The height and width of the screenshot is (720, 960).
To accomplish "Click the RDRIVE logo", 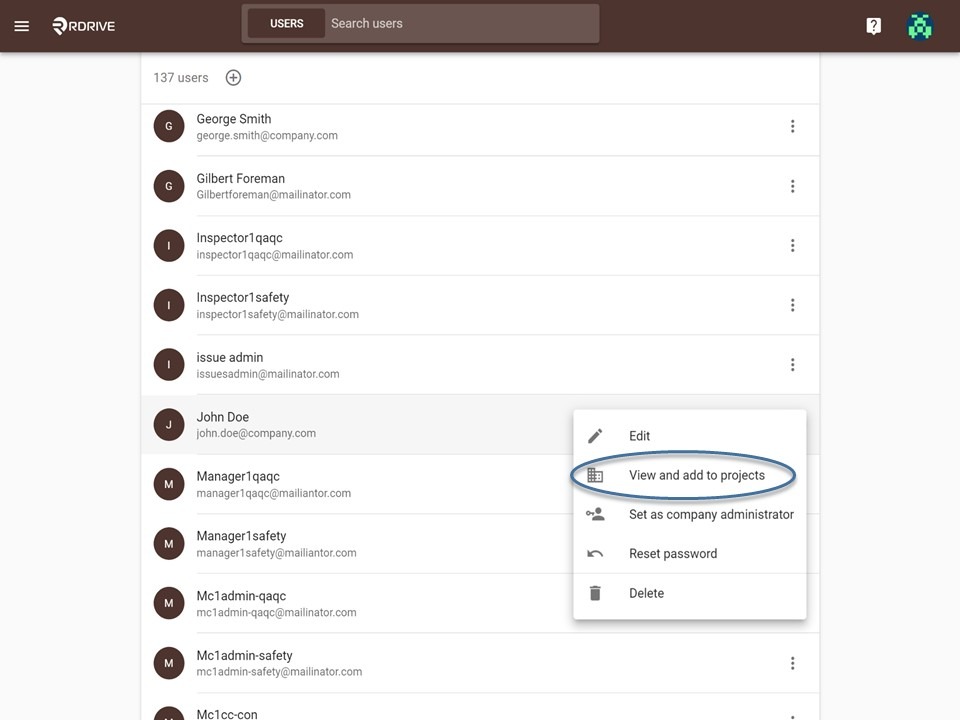I will (83, 26).
